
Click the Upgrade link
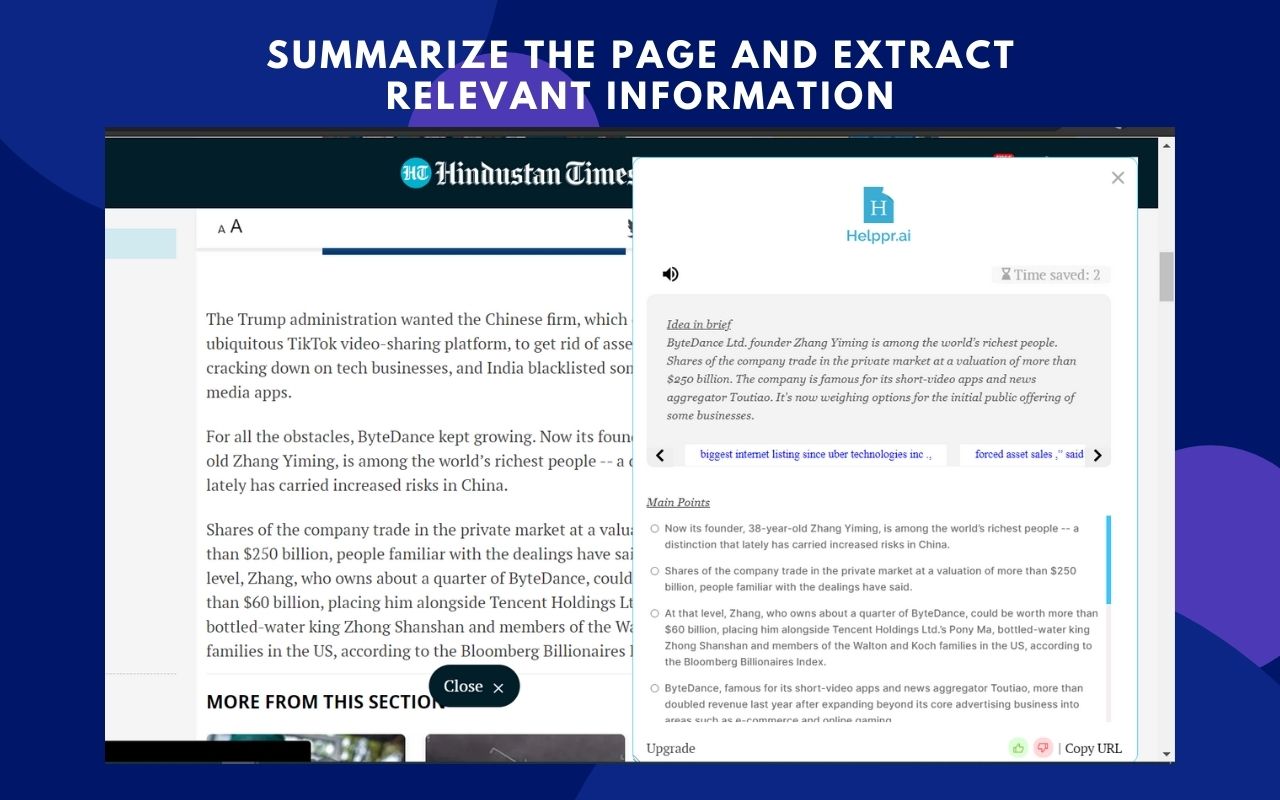(671, 748)
